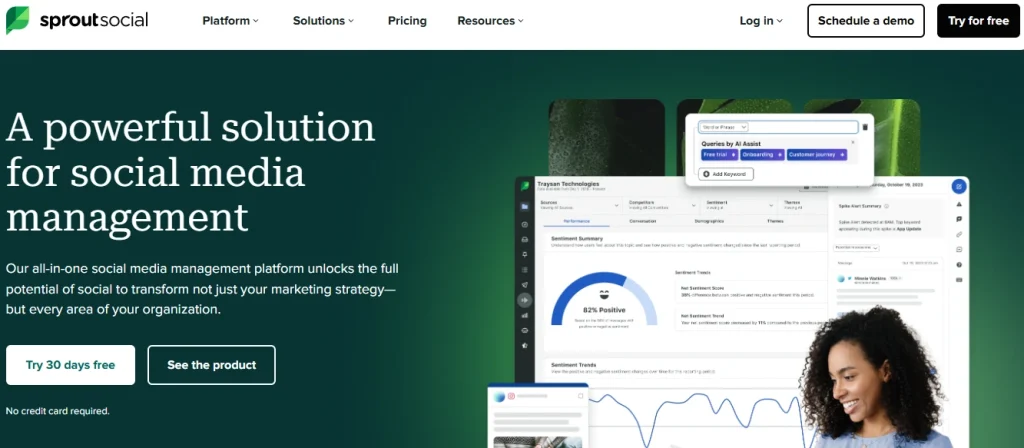Click the plus icon in Add Keyword
Screen dimensions: 1024x448
(x=706, y=174)
